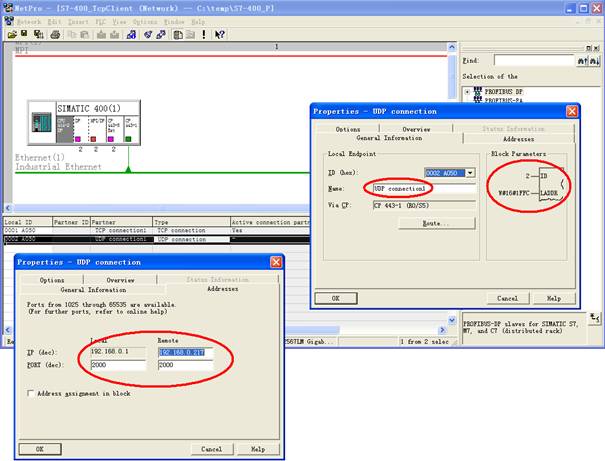Click Help in left Addresses dialog

click(258, 449)
